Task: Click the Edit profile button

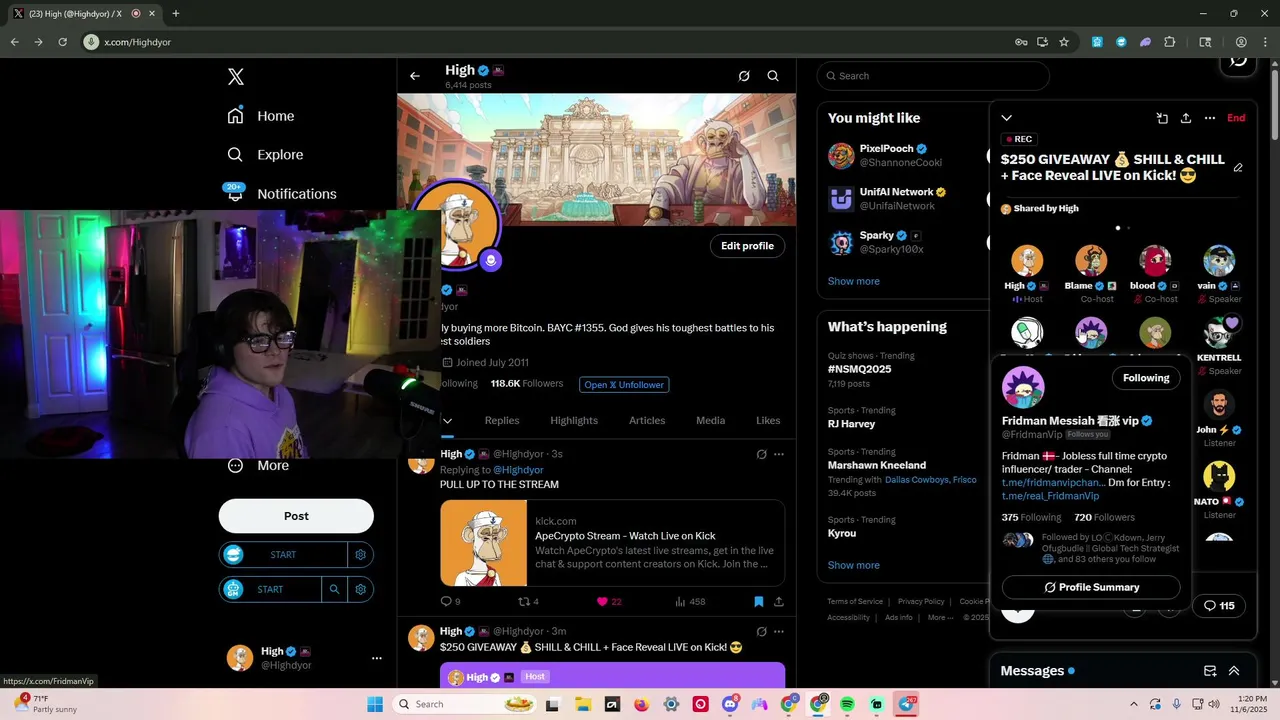Action: point(748,246)
